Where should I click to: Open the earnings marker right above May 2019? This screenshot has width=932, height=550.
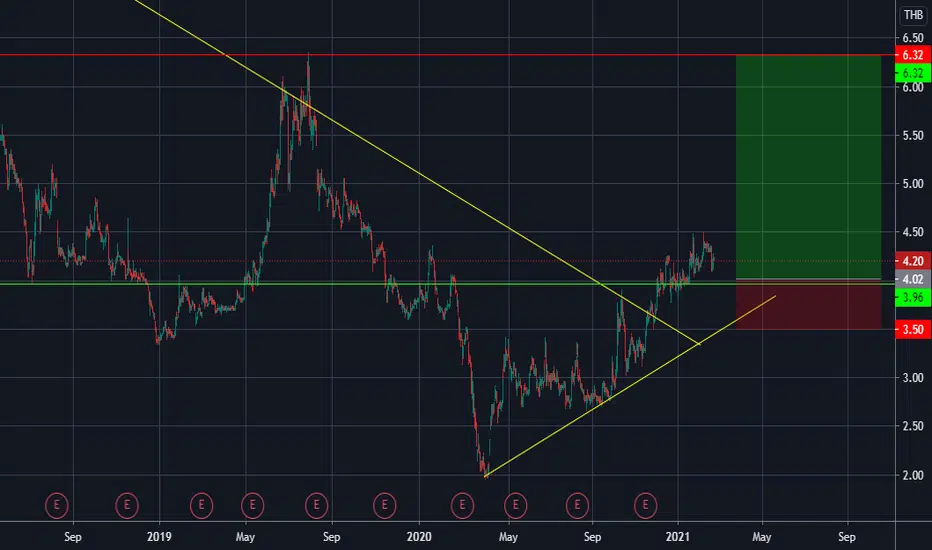point(253,505)
